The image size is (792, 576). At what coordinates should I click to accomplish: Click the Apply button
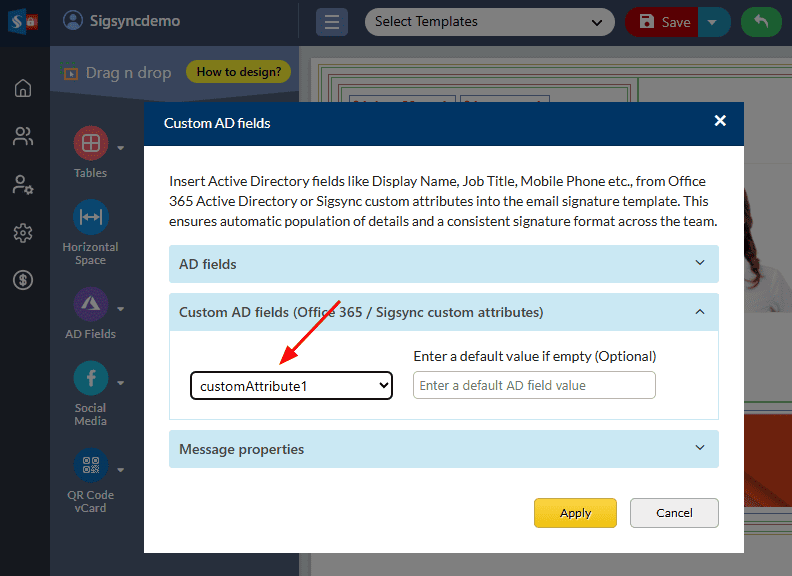(575, 513)
